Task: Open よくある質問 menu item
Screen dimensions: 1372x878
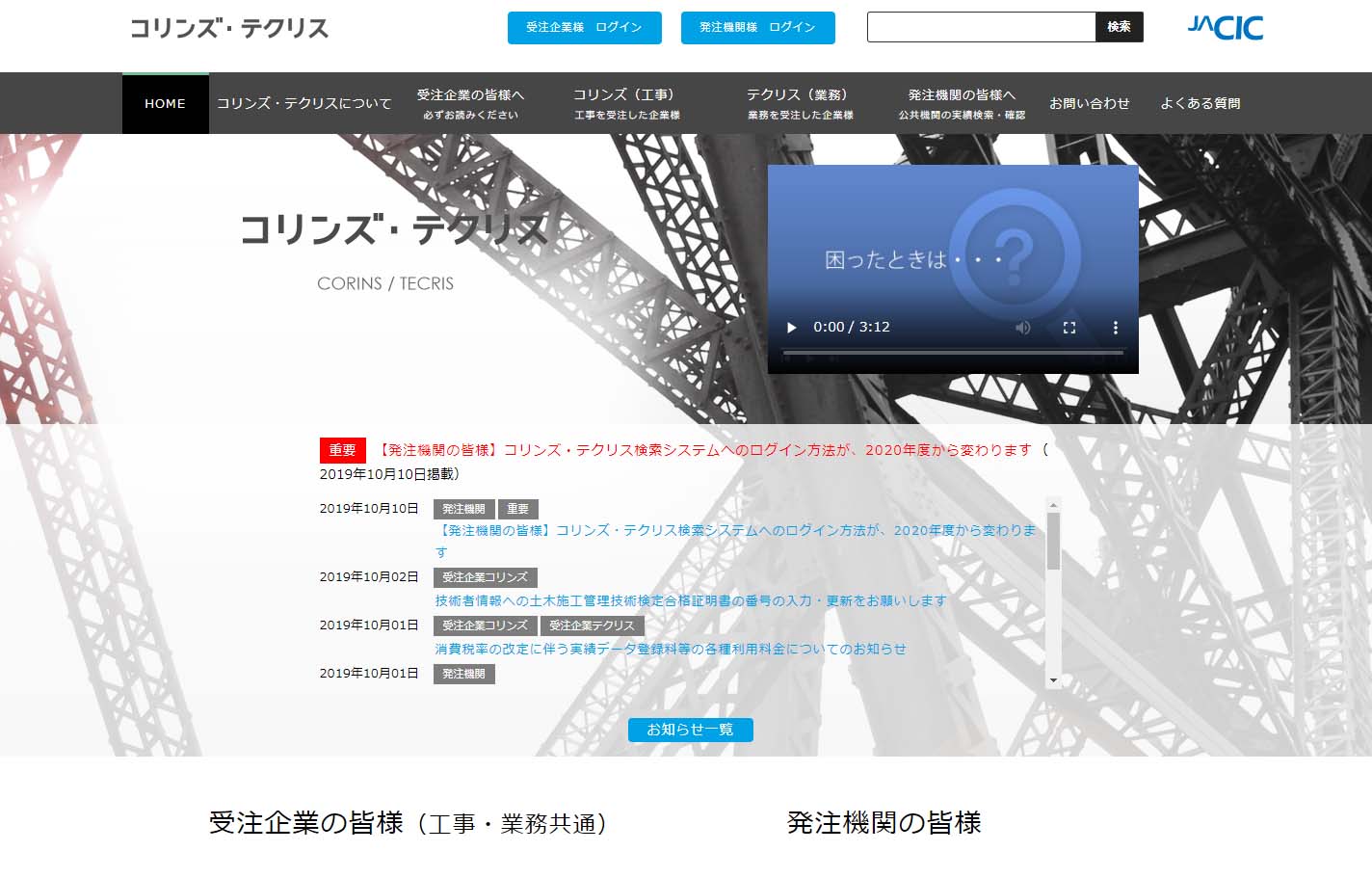Action: tap(1200, 103)
